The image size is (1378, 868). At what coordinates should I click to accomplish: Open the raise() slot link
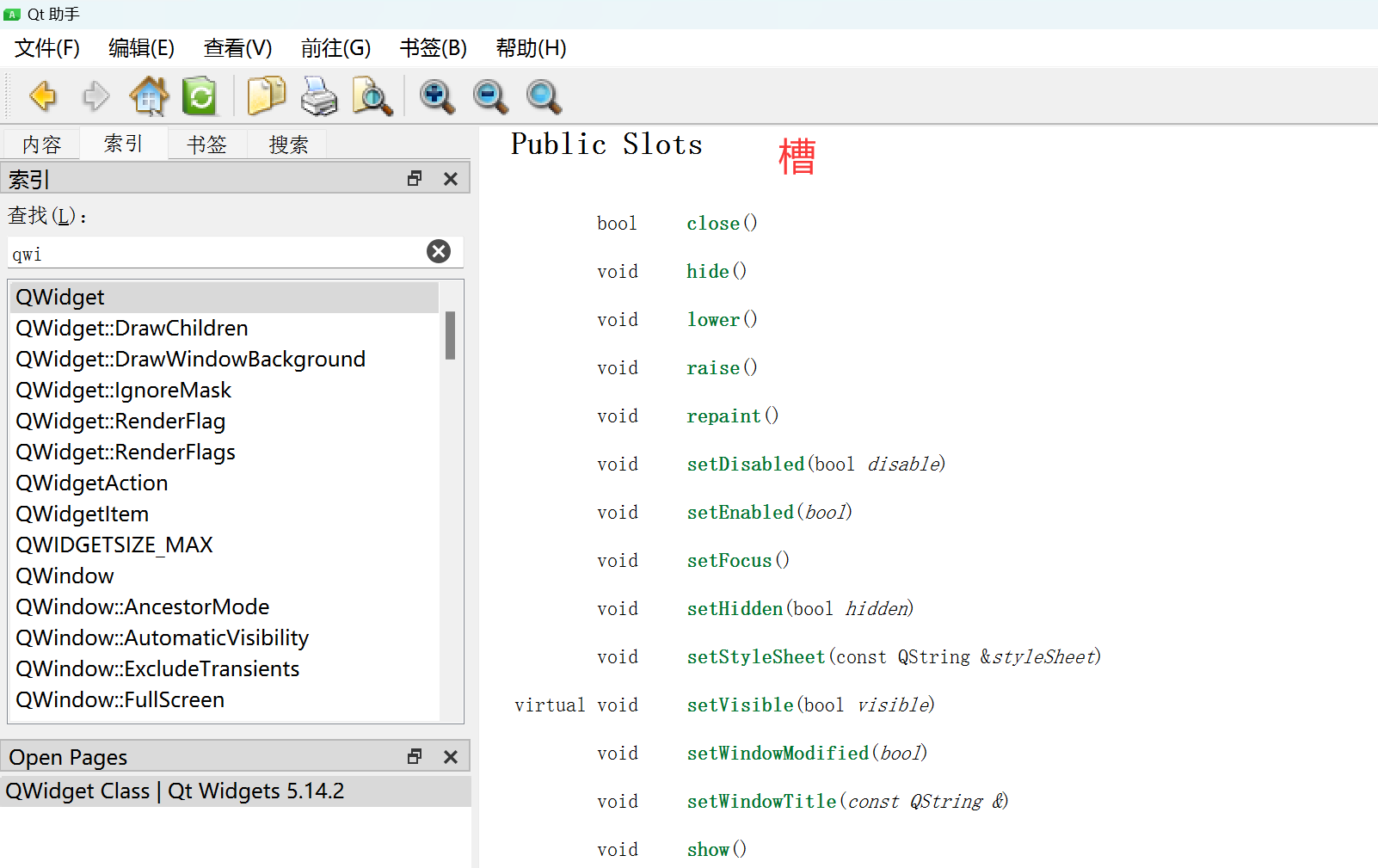tap(713, 368)
